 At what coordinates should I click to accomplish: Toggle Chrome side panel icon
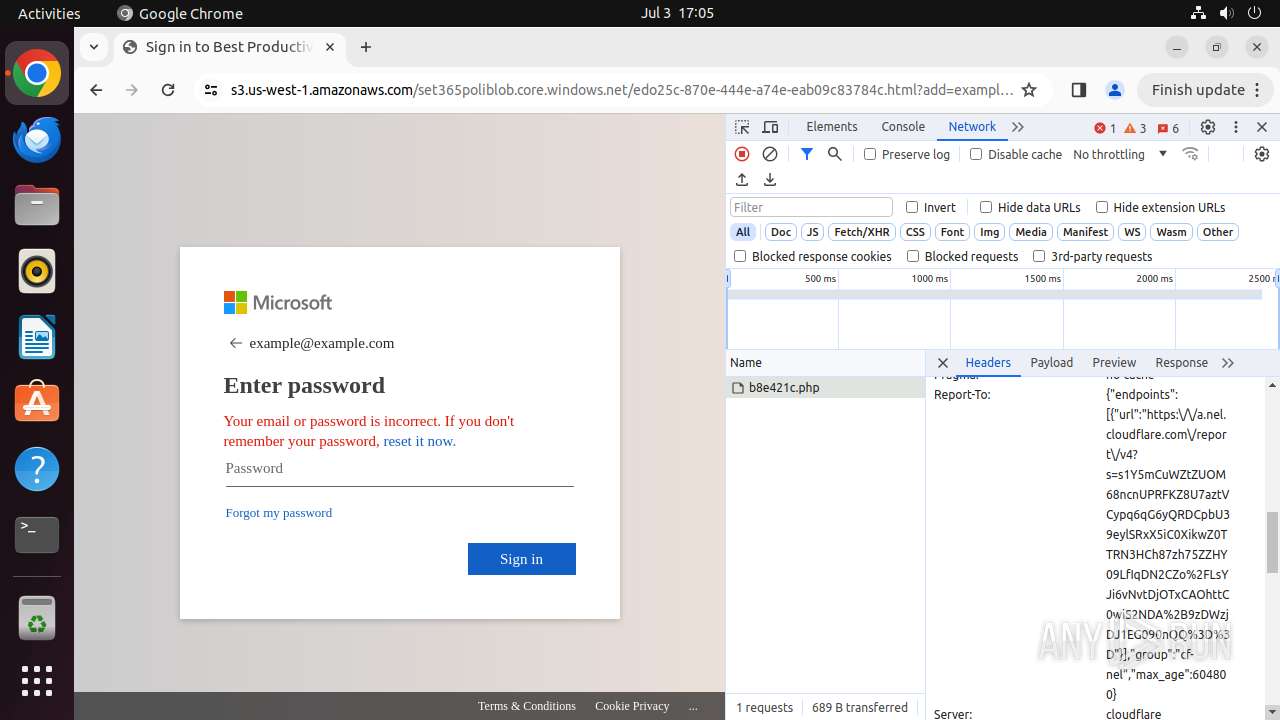tap(1078, 90)
